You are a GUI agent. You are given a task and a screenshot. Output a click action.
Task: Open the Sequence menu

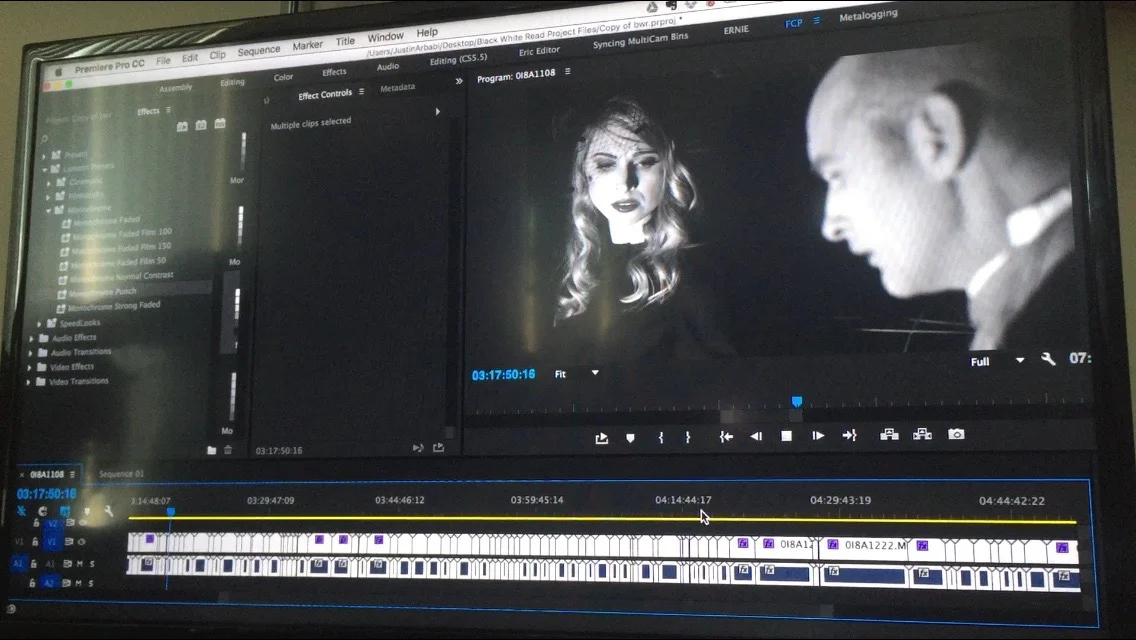tap(259, 51)
